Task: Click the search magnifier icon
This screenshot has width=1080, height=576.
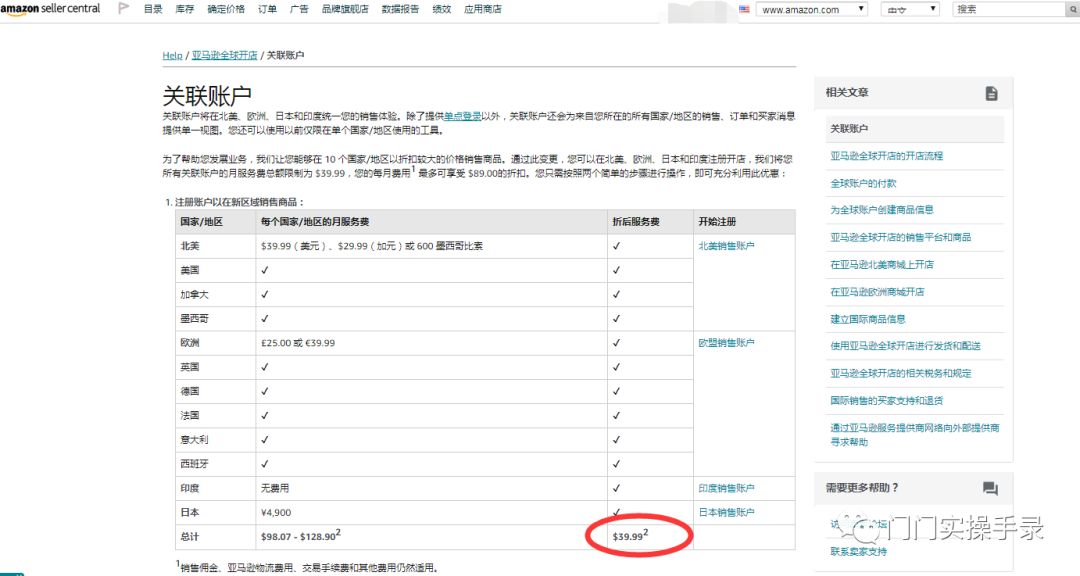Action: (1072, 10)
